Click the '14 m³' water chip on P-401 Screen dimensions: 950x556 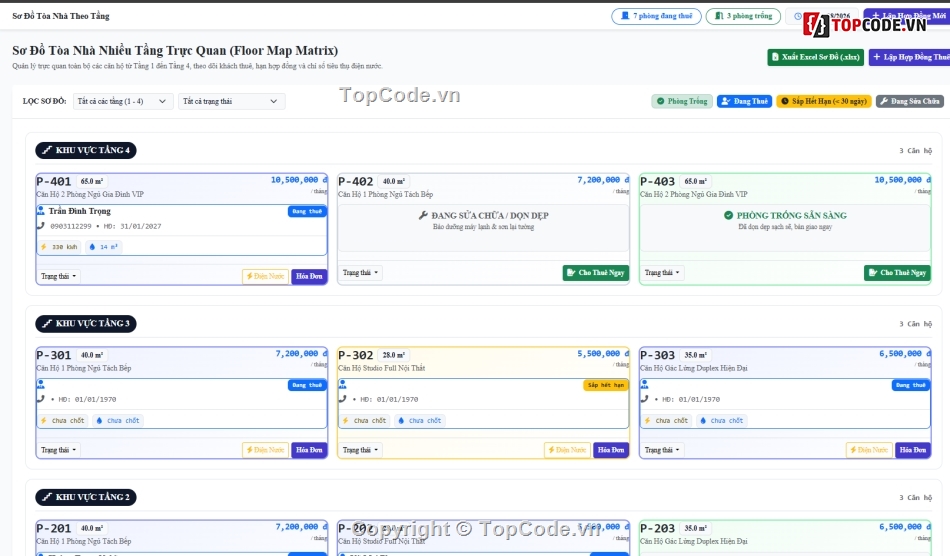(104, 247)
